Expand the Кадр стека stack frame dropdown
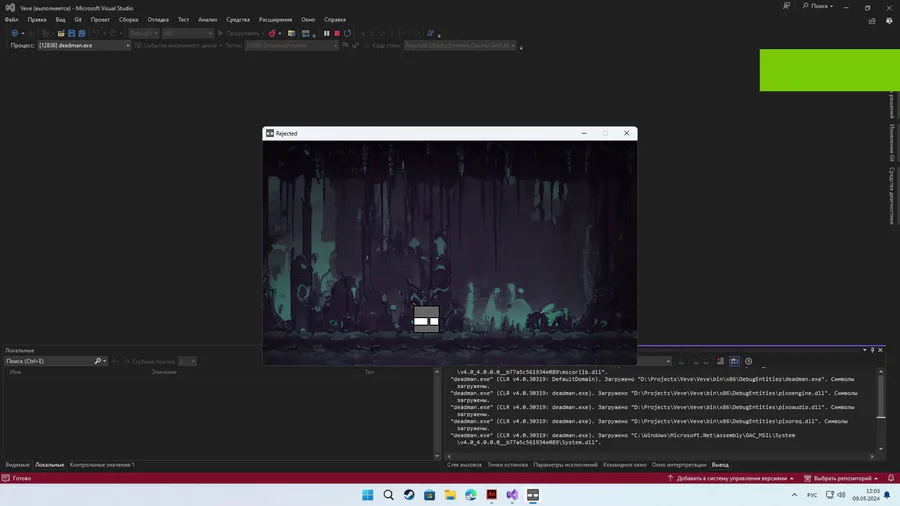Image resolution: width=900 pixels, height=506 pixels. click(x=513, y=45)
